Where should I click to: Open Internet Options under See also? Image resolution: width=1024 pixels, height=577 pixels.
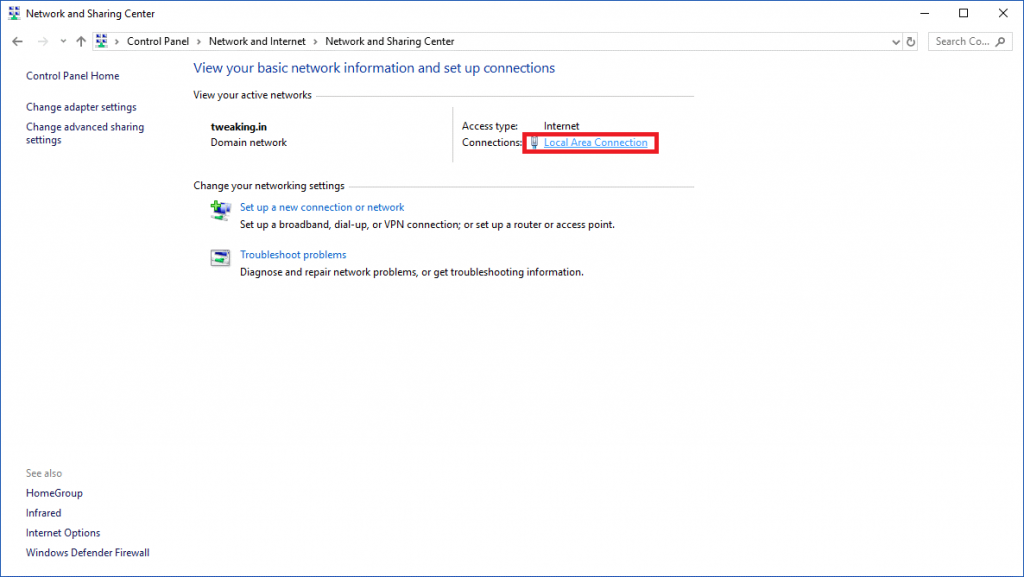(x=63, y=533)
